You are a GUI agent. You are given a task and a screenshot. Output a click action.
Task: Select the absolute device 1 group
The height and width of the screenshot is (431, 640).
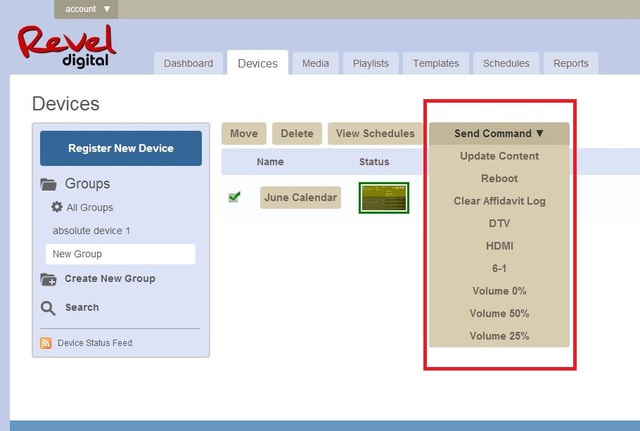pyautogui.click(x=91, y=231)
